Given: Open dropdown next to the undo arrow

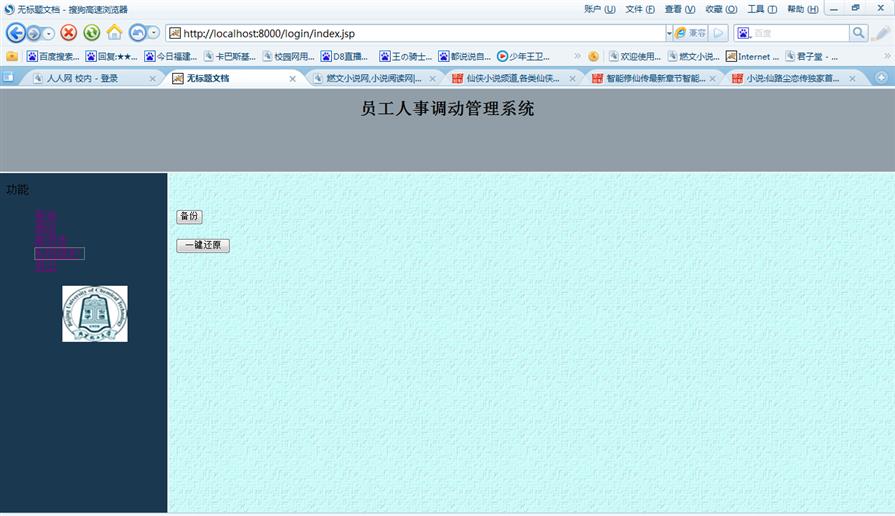Looking at the screenshot, I should coord(154,33).
